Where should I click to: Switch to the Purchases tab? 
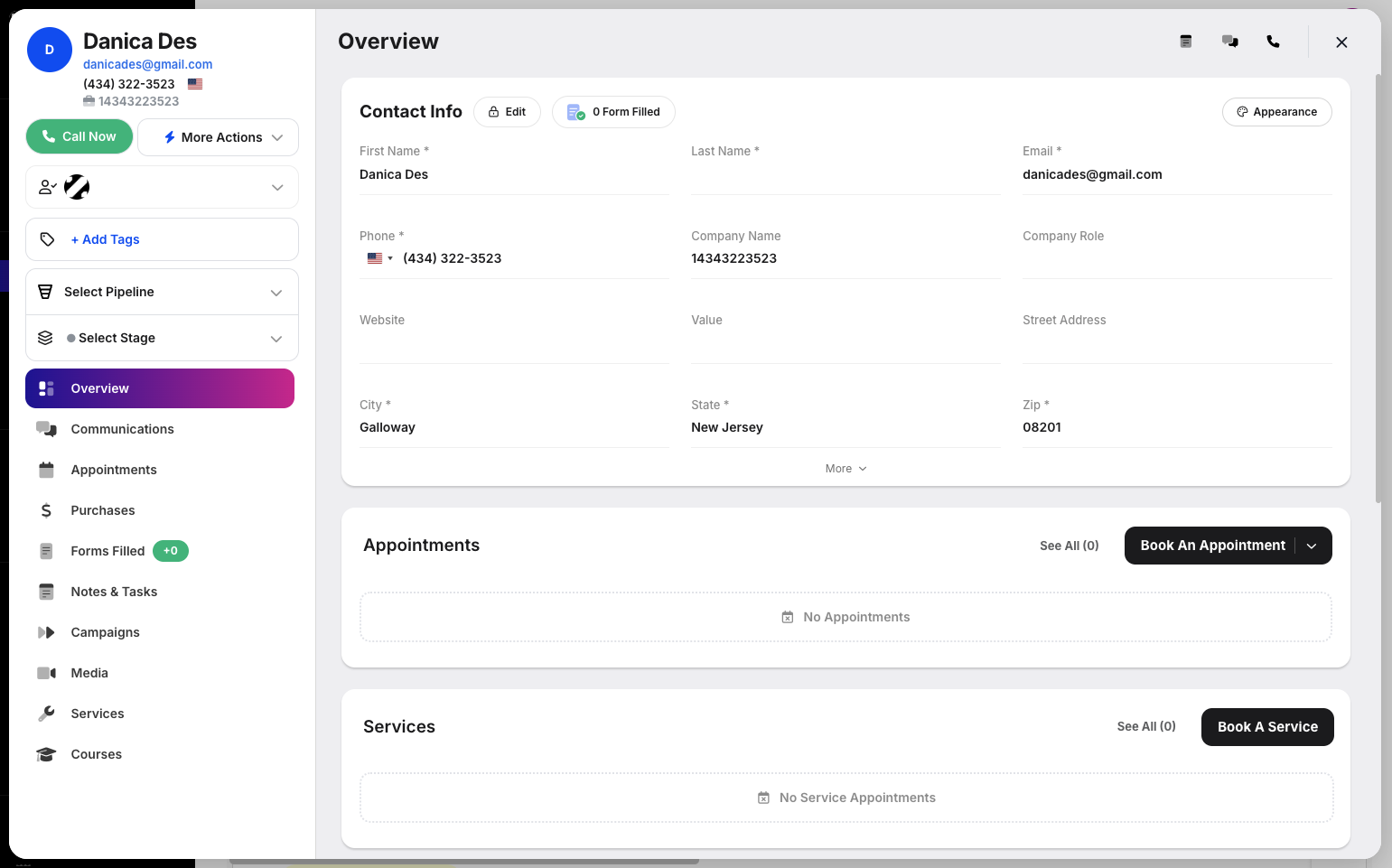click(x=160, y=510)
